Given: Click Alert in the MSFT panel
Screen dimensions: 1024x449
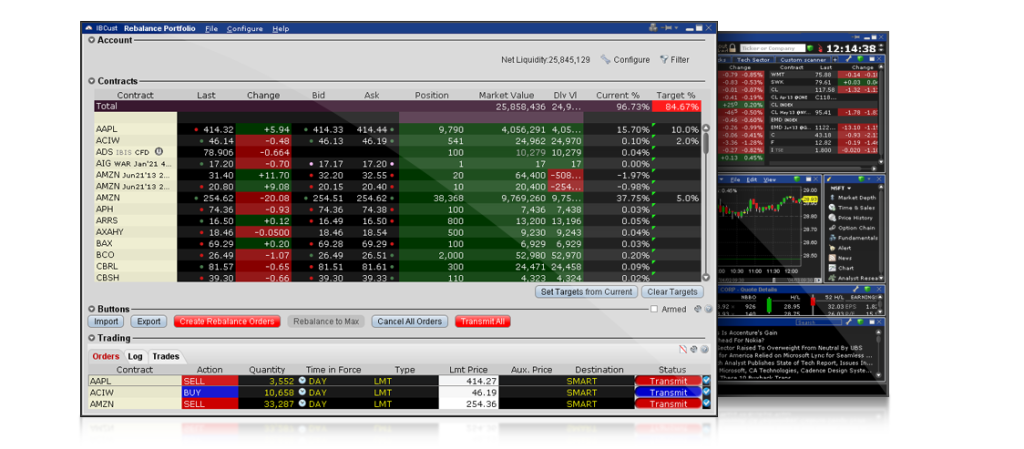Looking at the screenshot, I should pyautogui.click(x=840, y=248).
